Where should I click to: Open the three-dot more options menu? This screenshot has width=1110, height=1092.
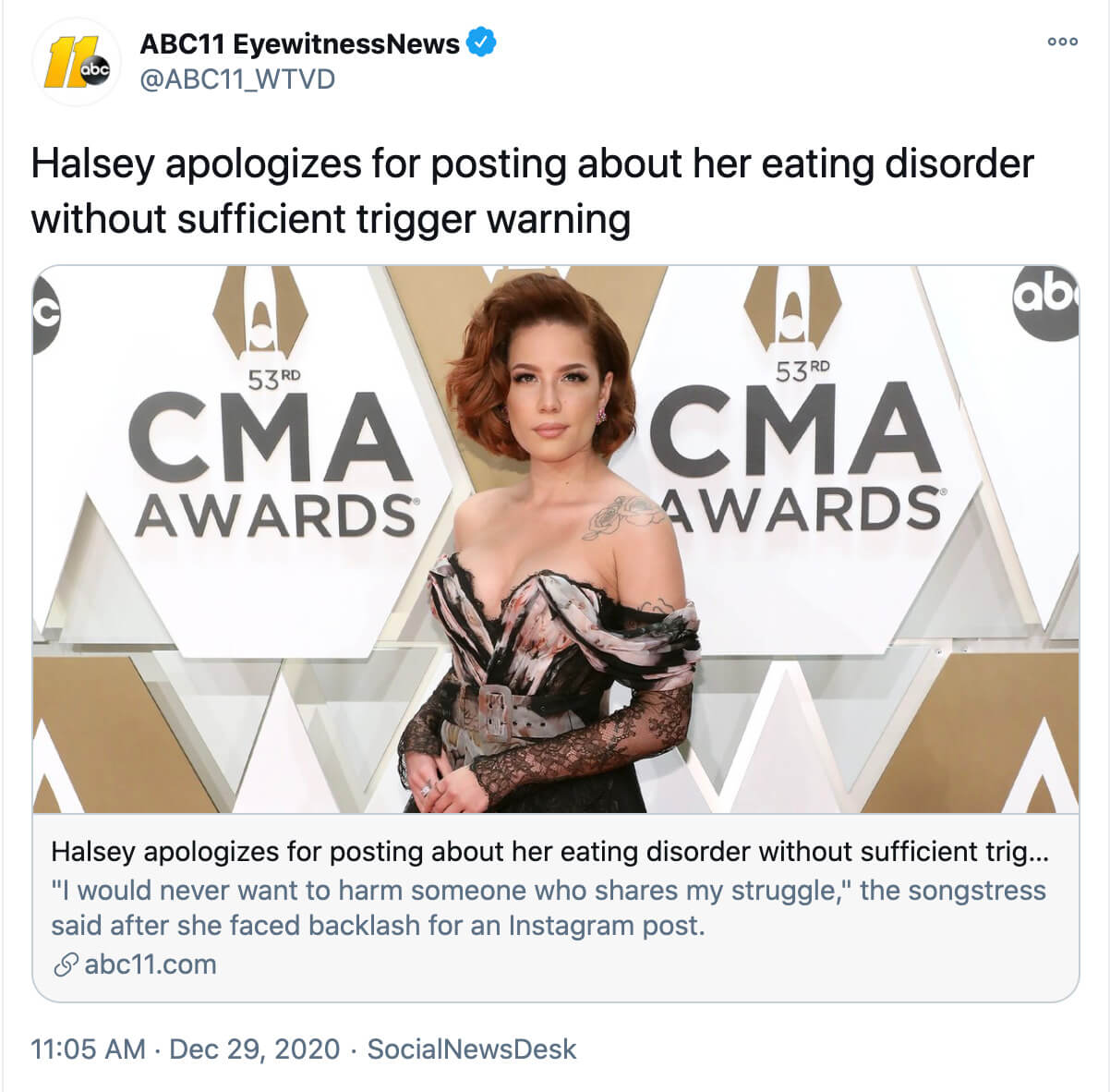pyautogui.click(x=1062, y=42)
